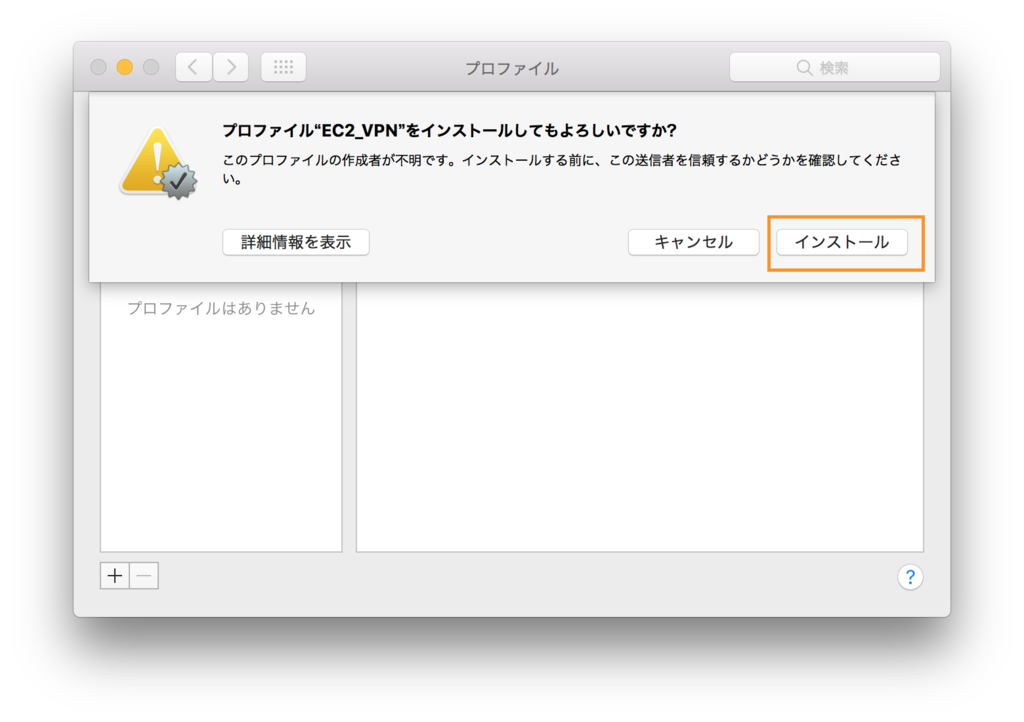Click the dialog title about EC2_VPN
Viewport: 1024px width, 722px height.
tap(449, 131)
